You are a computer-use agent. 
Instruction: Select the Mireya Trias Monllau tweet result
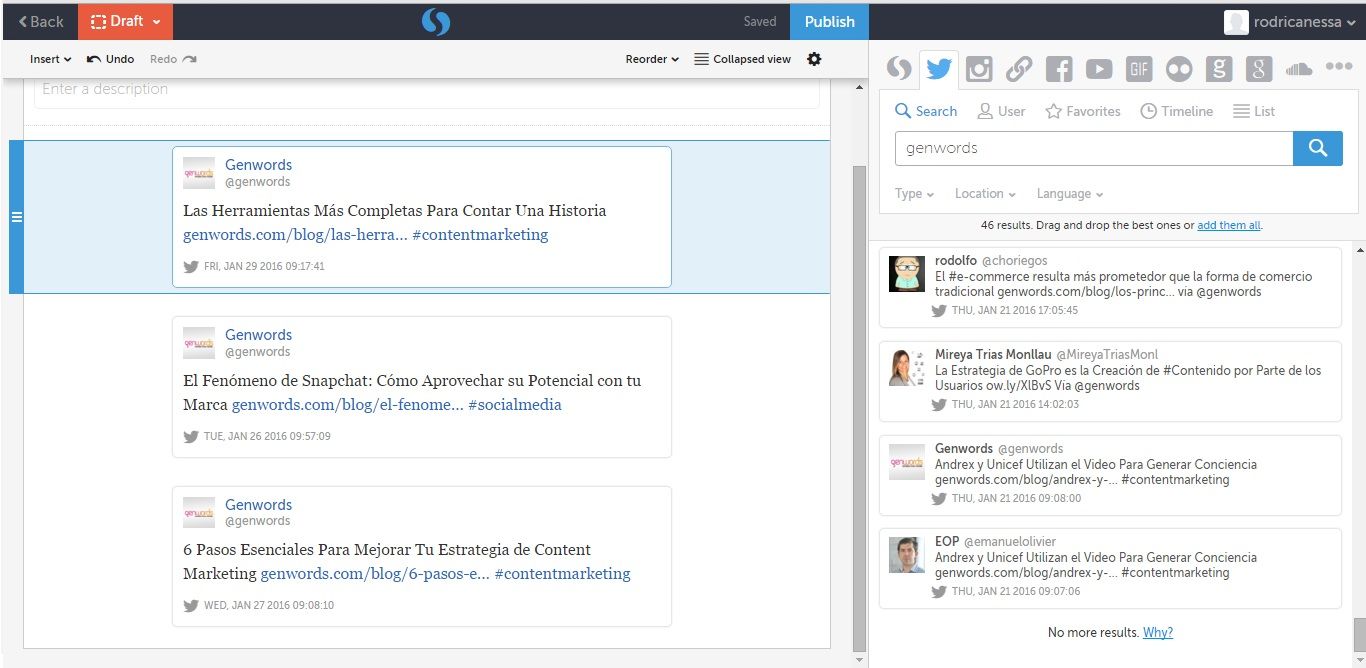pos(1110,381)
